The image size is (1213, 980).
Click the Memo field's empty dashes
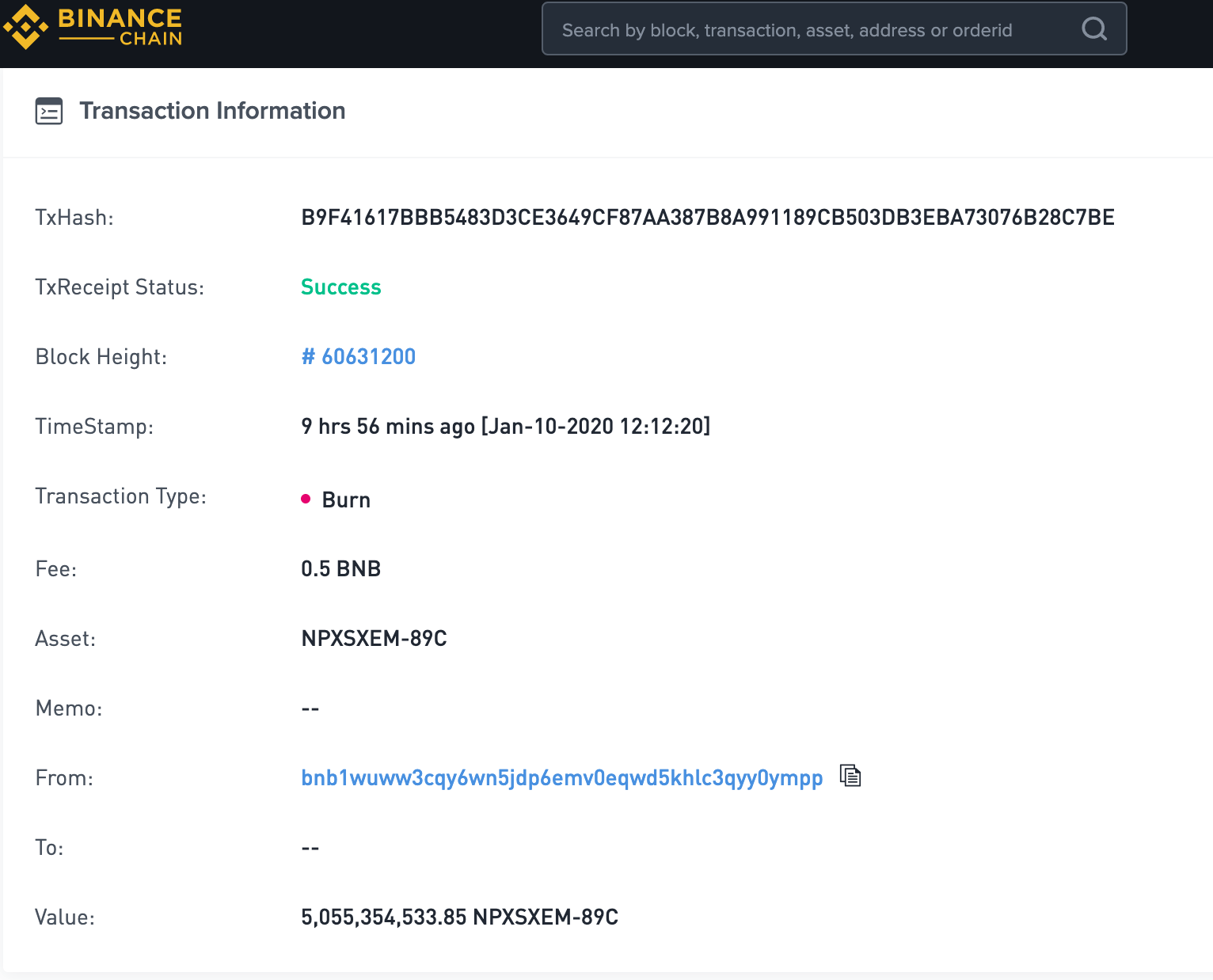310,708
